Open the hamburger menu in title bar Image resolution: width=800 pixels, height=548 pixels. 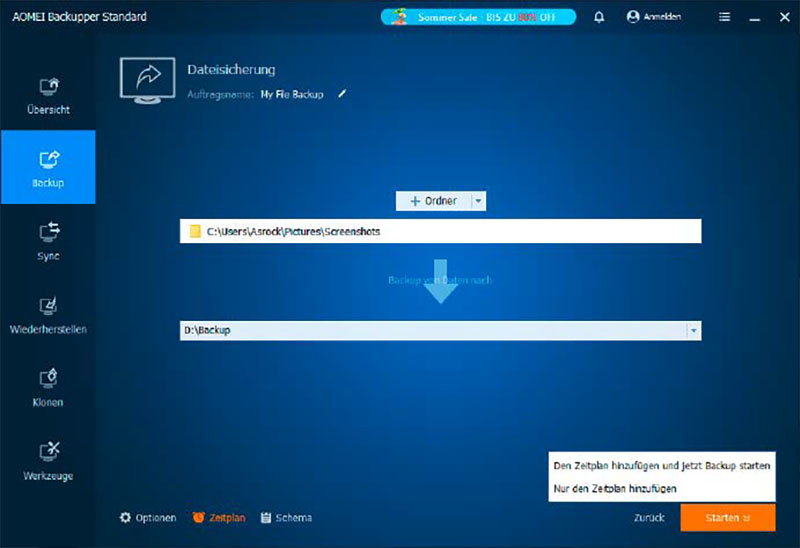tap(724, 17)
